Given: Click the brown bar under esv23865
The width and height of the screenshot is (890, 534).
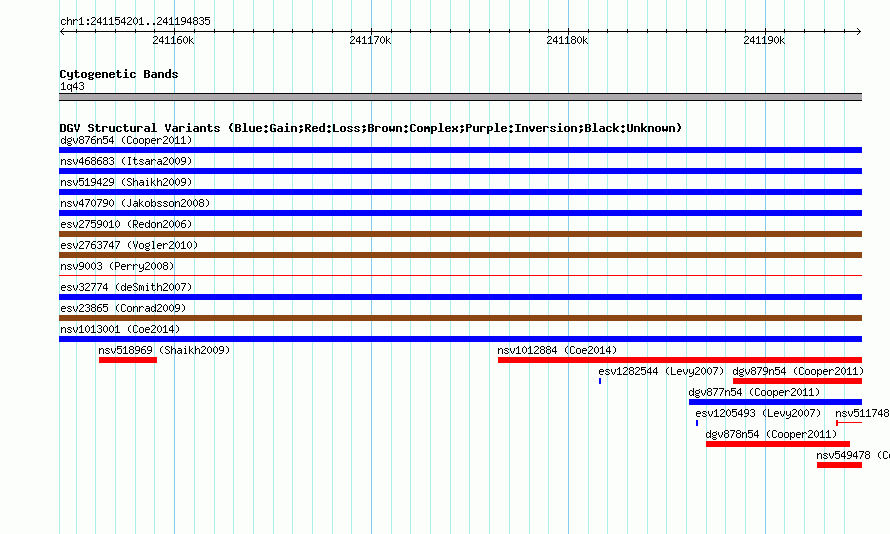Looking at the screenshot, I should [460, 318].
